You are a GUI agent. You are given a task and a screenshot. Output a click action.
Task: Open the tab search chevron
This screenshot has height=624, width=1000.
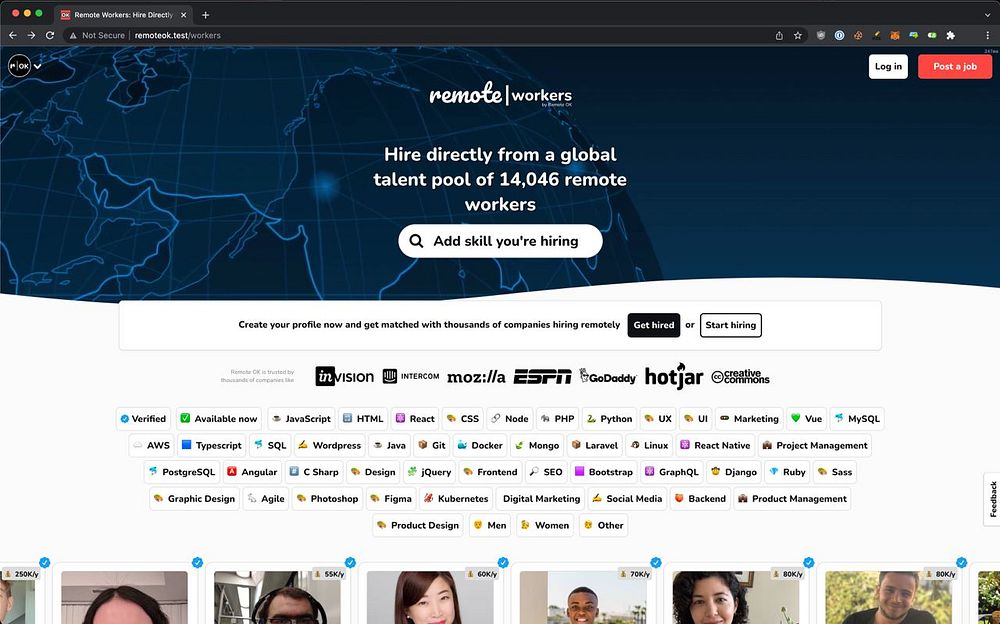tap(987, 15)
